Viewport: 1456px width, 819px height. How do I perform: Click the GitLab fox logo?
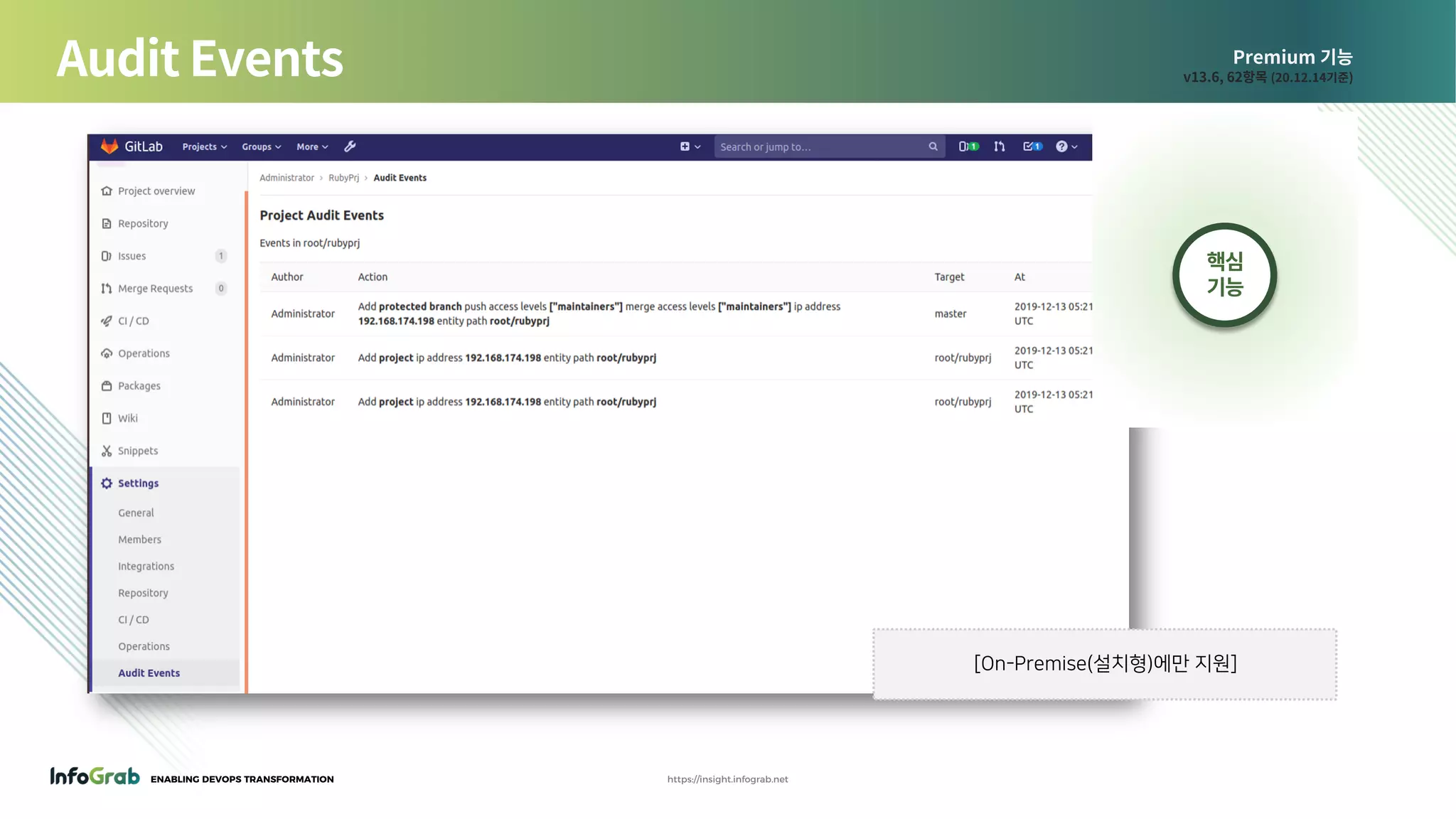coord(109,146)
